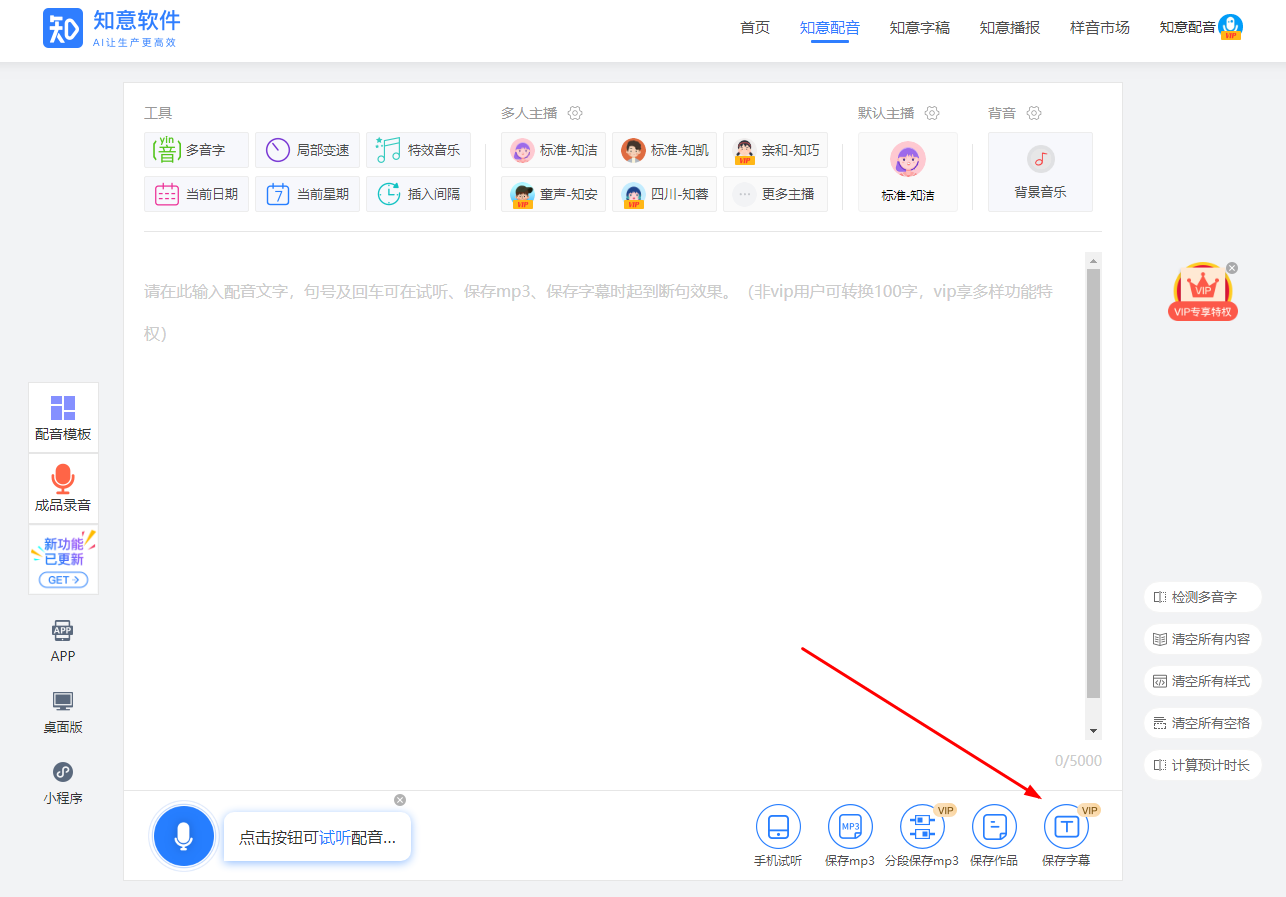The height and width of the screenshot is (897, 1286).
Task: Go to 样音市场 page
Action: tap(1099, 28)
